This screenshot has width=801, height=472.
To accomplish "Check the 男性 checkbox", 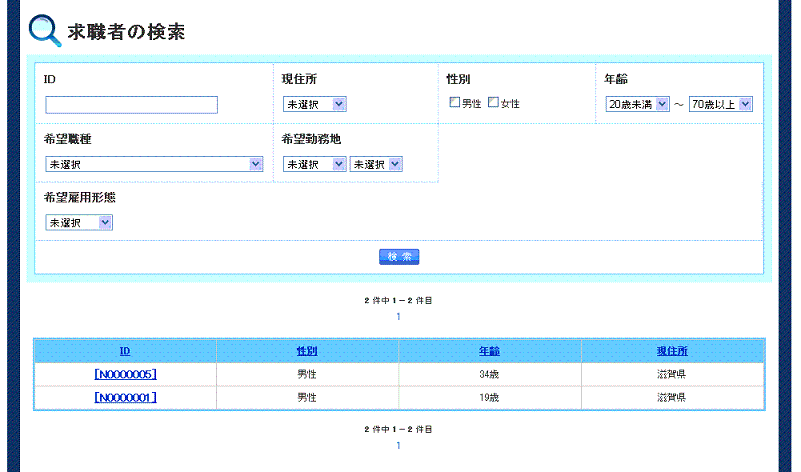I will pos(455,103).
